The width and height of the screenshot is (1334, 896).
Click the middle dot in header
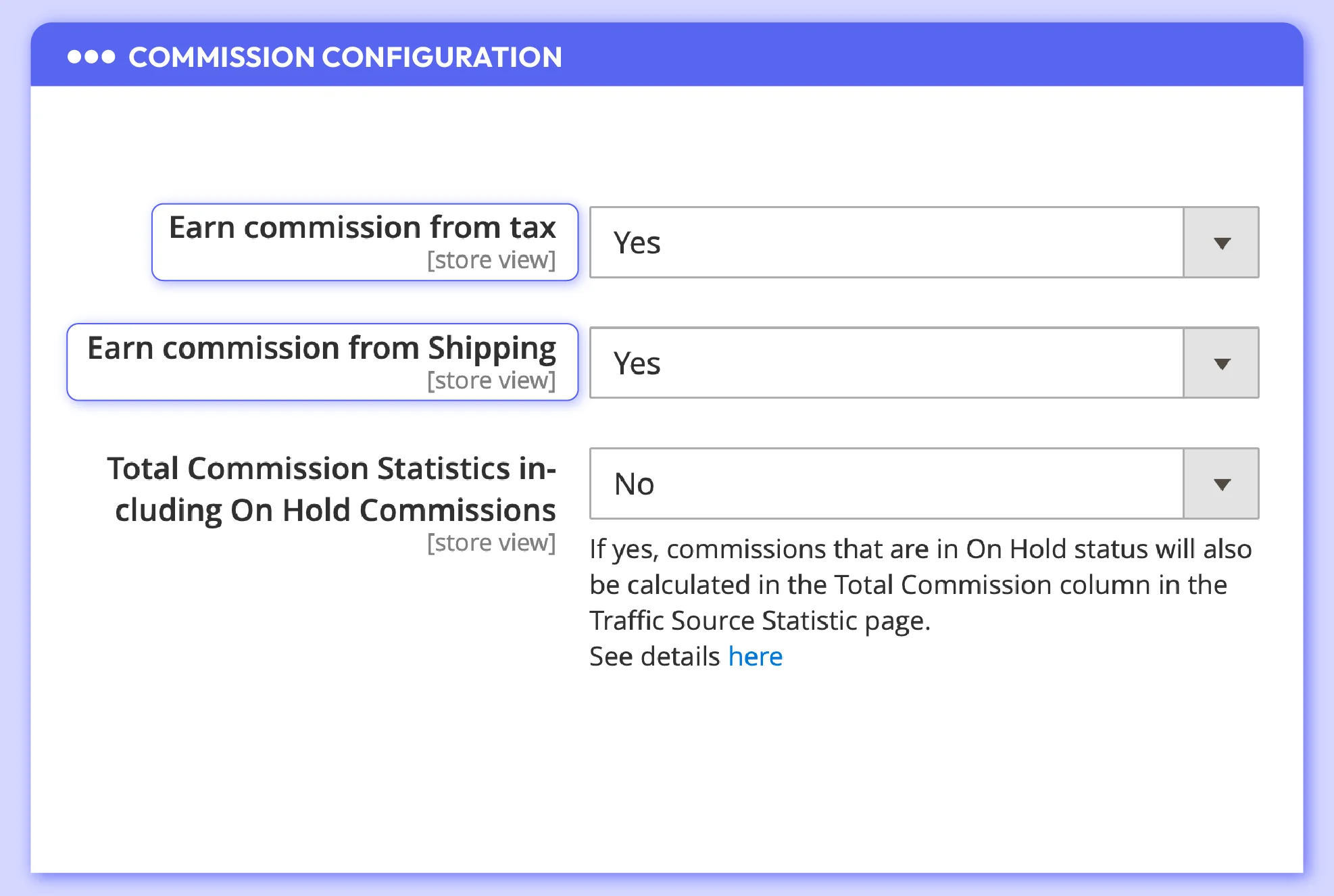click(91, 57)
